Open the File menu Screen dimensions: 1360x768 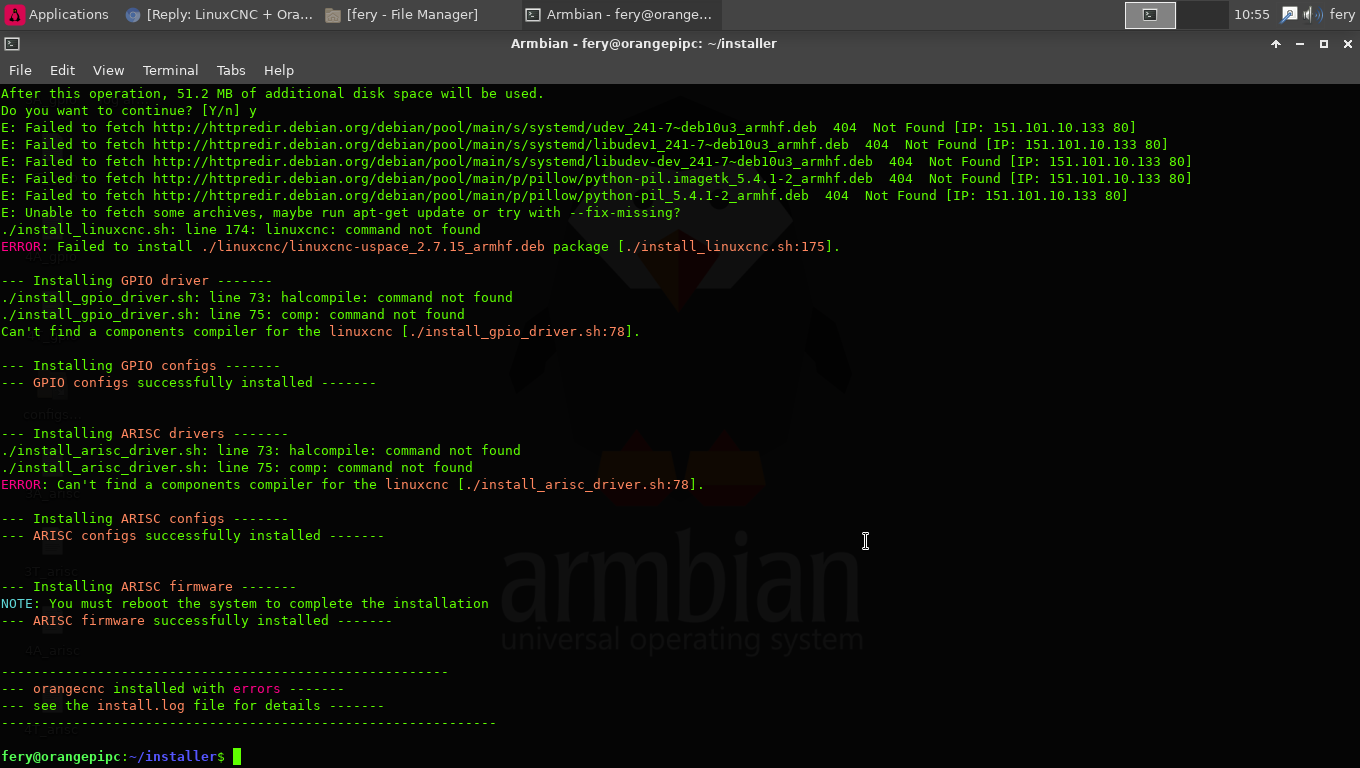pyautogui.click(x=20, y=70)
